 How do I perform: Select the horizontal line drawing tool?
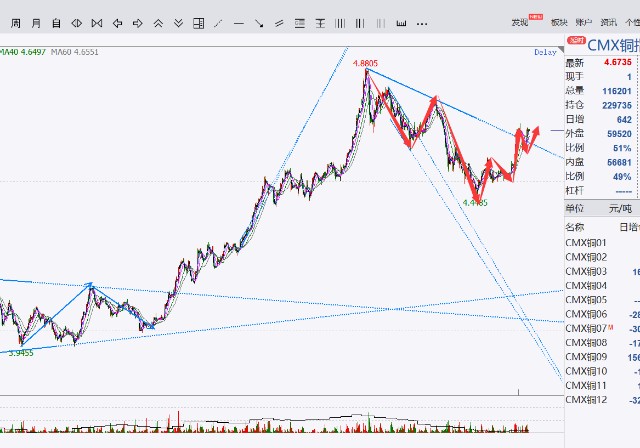[239, 24]
